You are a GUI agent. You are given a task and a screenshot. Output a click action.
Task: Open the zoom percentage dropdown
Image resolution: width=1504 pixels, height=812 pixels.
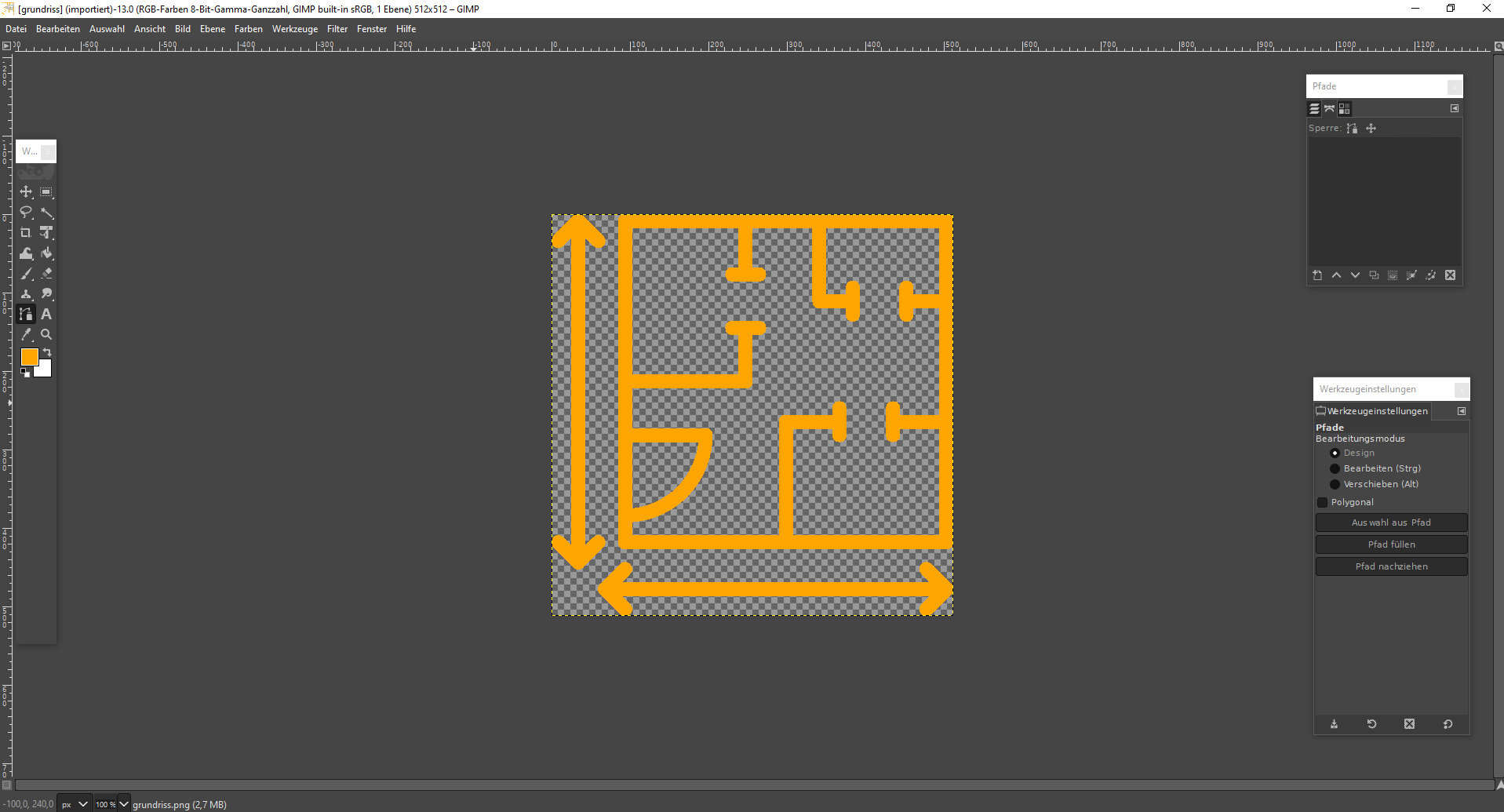point(123,804)
